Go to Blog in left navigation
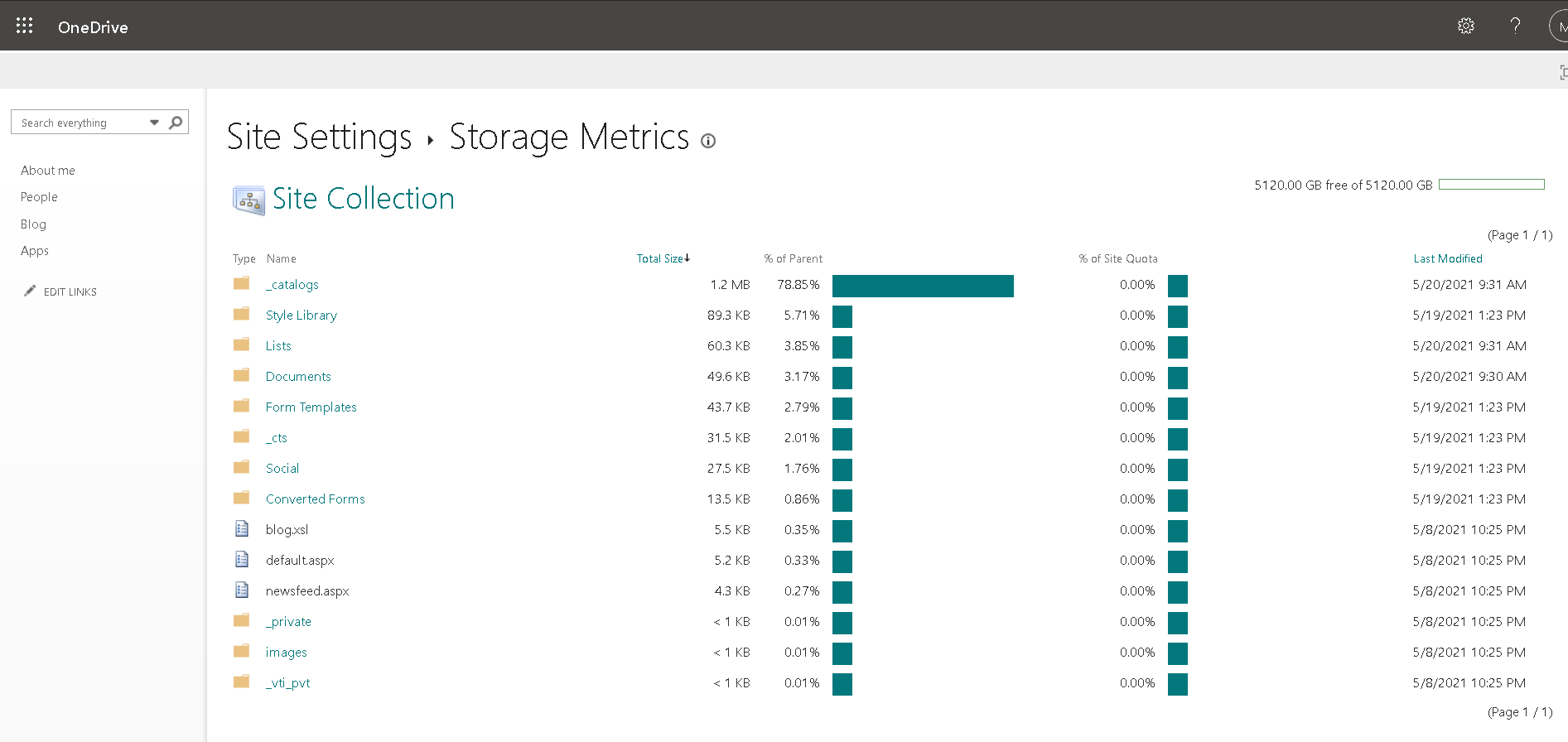Image resolution: width=1568 pixels, height=742 pixels. coord(33,224)
